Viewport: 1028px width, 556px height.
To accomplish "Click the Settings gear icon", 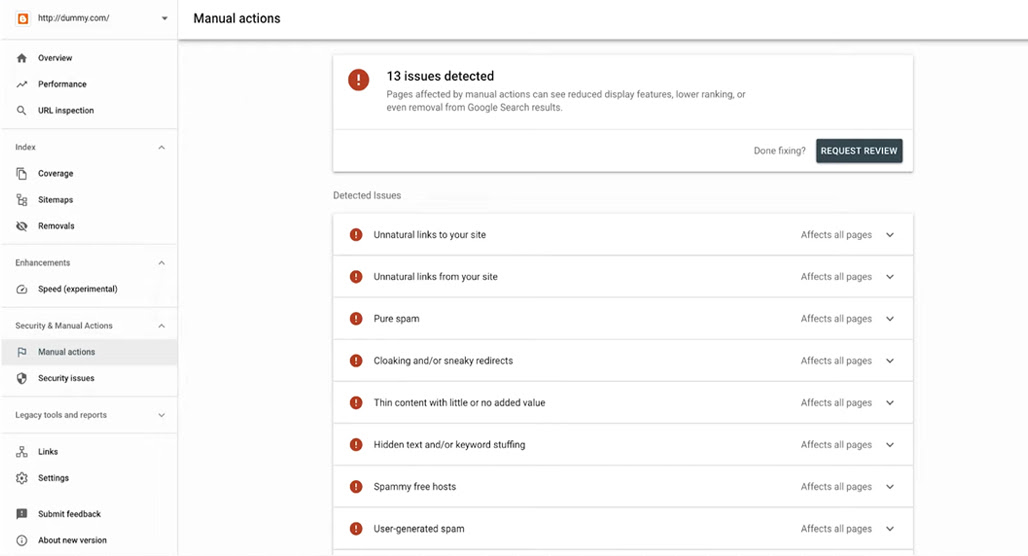I will click(x=22, y=477).
